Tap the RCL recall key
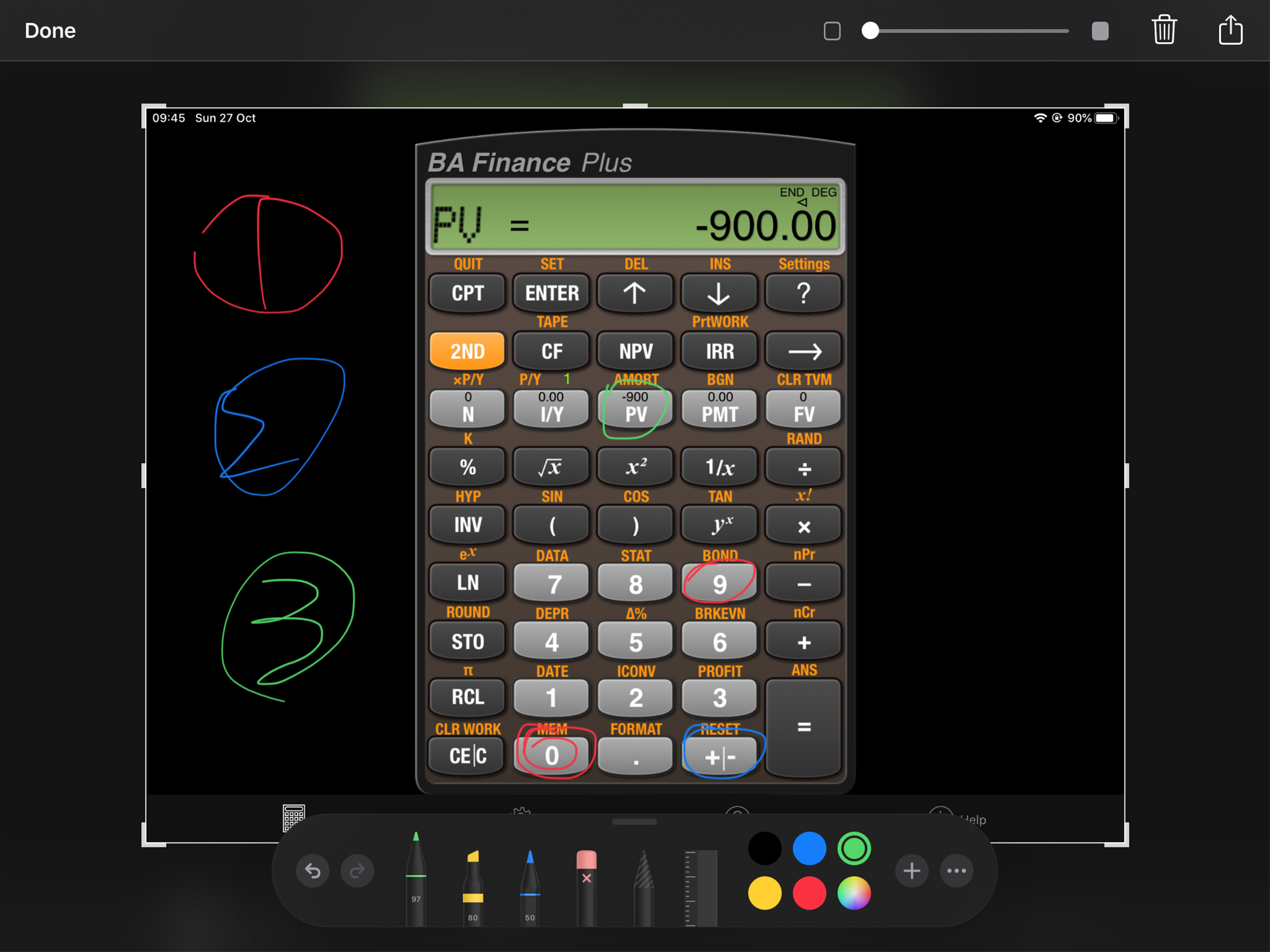Image resolution: width=1270 pixels, height=952 pixels. tap(467, 697)
